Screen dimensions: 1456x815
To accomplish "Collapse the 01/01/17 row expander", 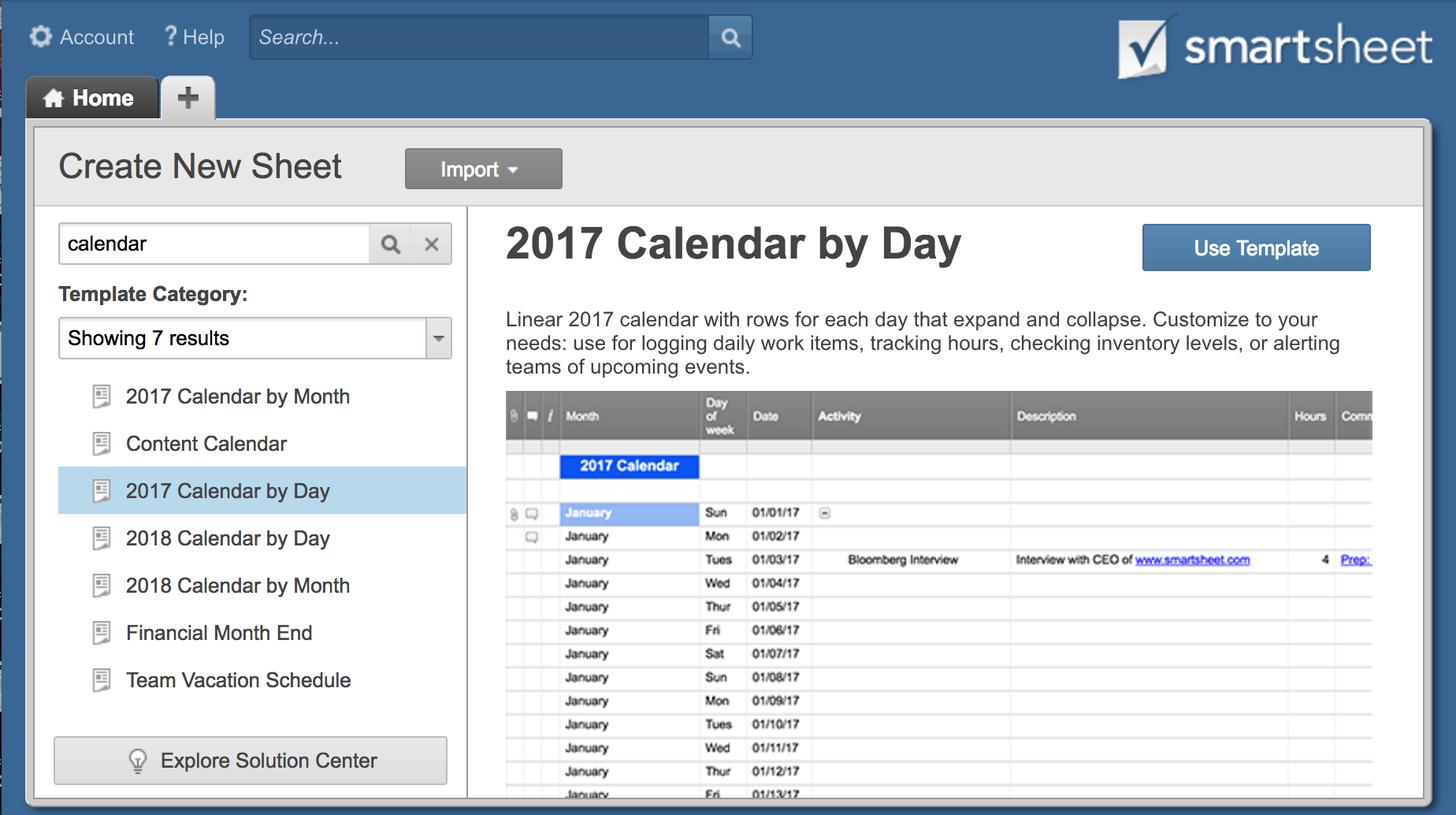I will [824, 513].
